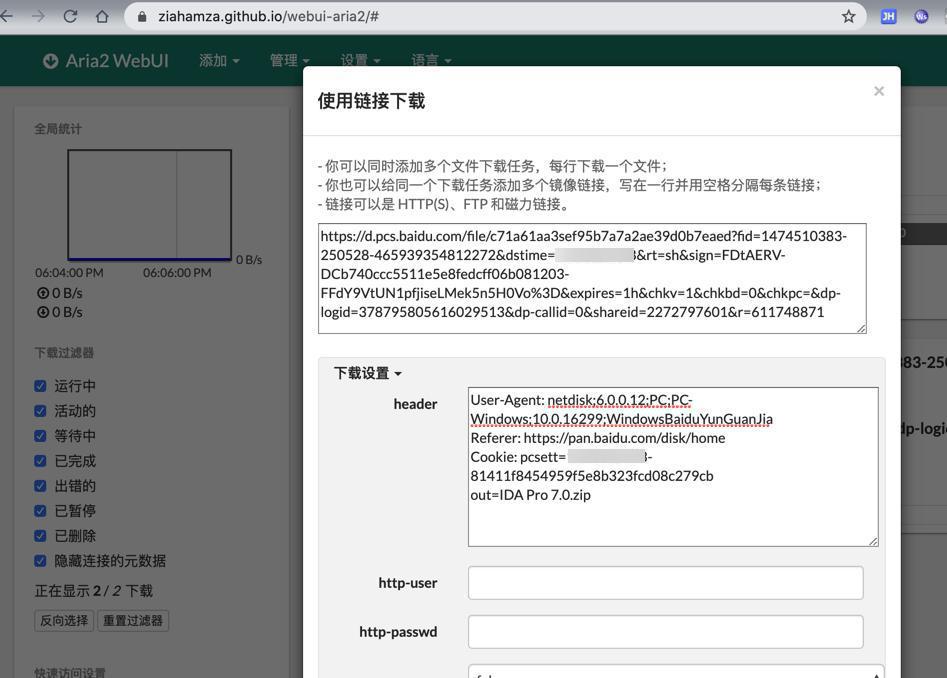This screenshot has width=947, height=678.
Task: Click the 全局统计 heading
Action: [x=58, y=129]
